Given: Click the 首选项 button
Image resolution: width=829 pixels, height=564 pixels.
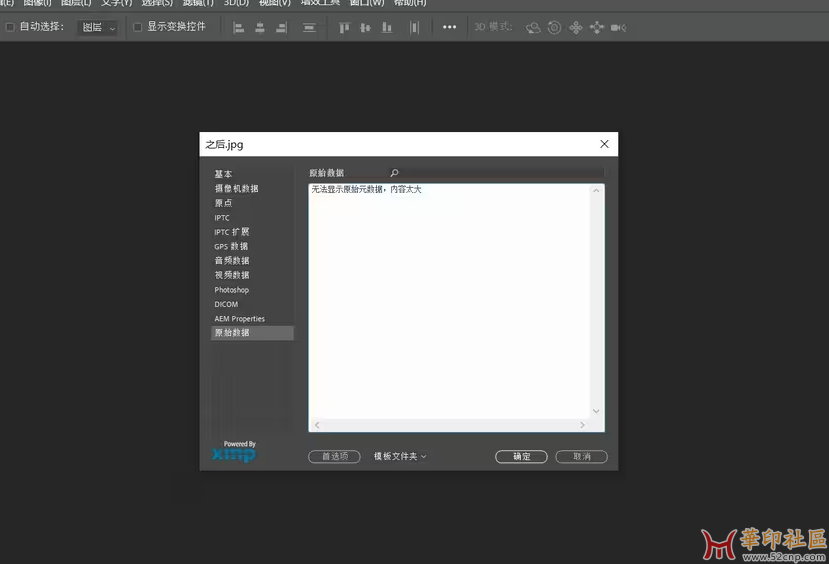Looking at the screenshot, I should (335, 457).
